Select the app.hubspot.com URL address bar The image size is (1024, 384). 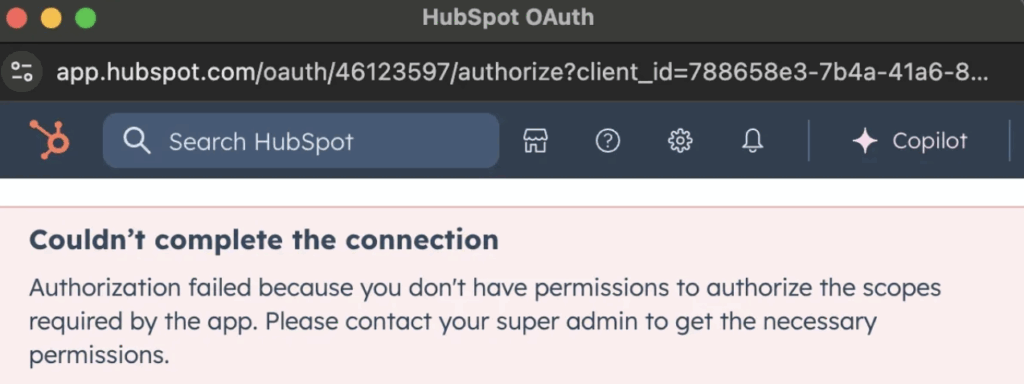click(522, 72)
